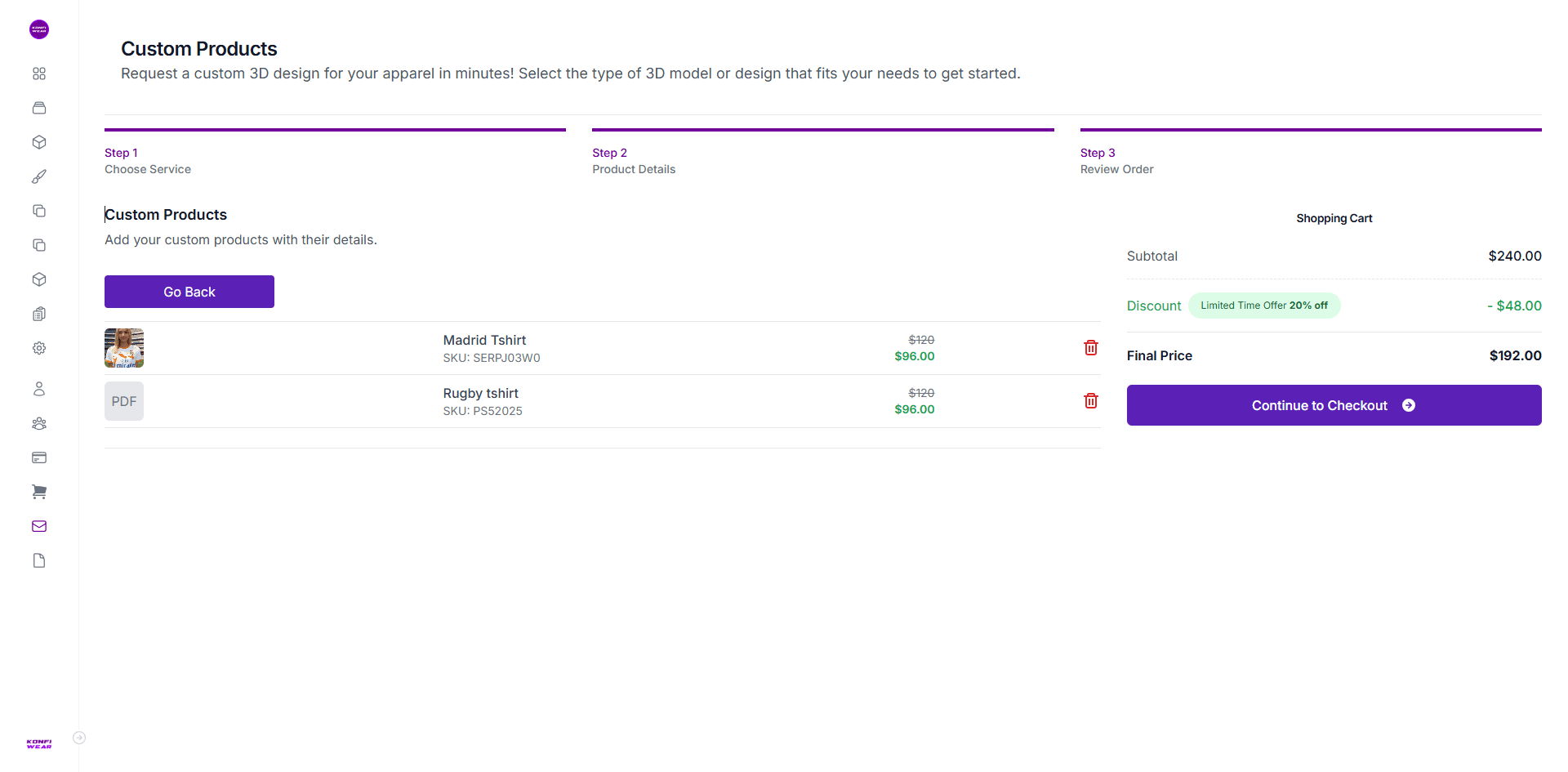Open the dashboard grid icon in sidebar
Viewport: 1568px width, 772px height.
pos(39,74)
